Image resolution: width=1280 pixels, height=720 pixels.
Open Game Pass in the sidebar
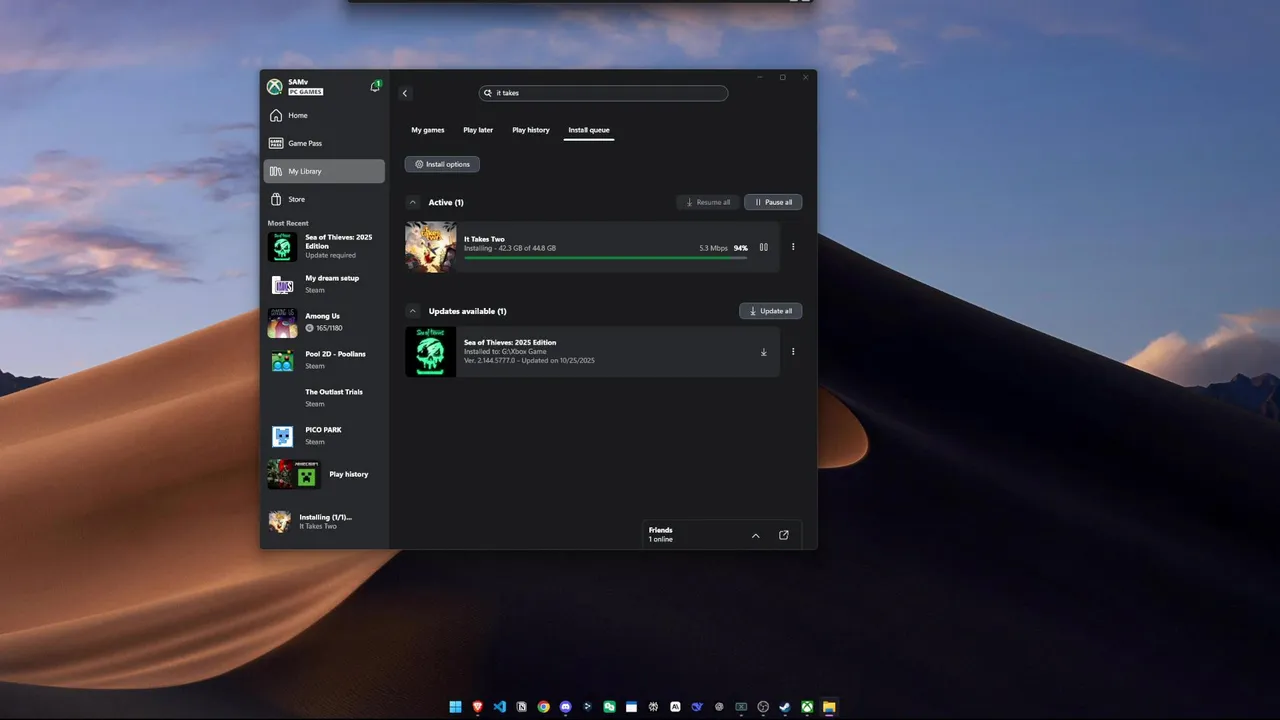[x=324, y=143]
